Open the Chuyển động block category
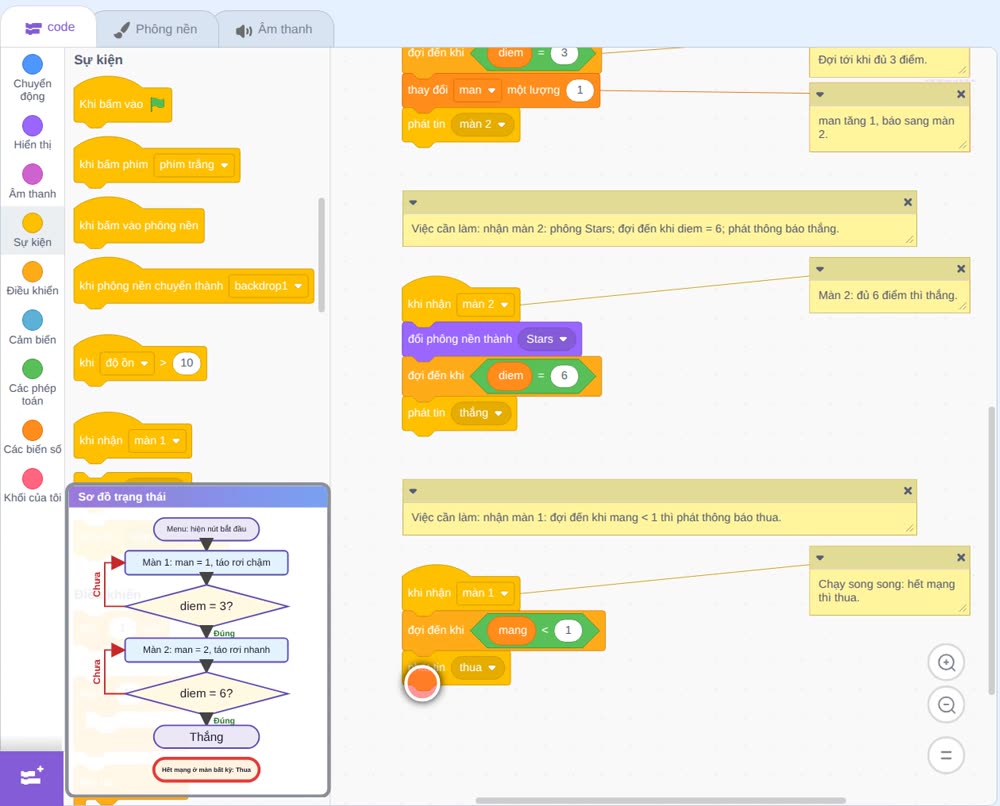 (x=32, y=77)
